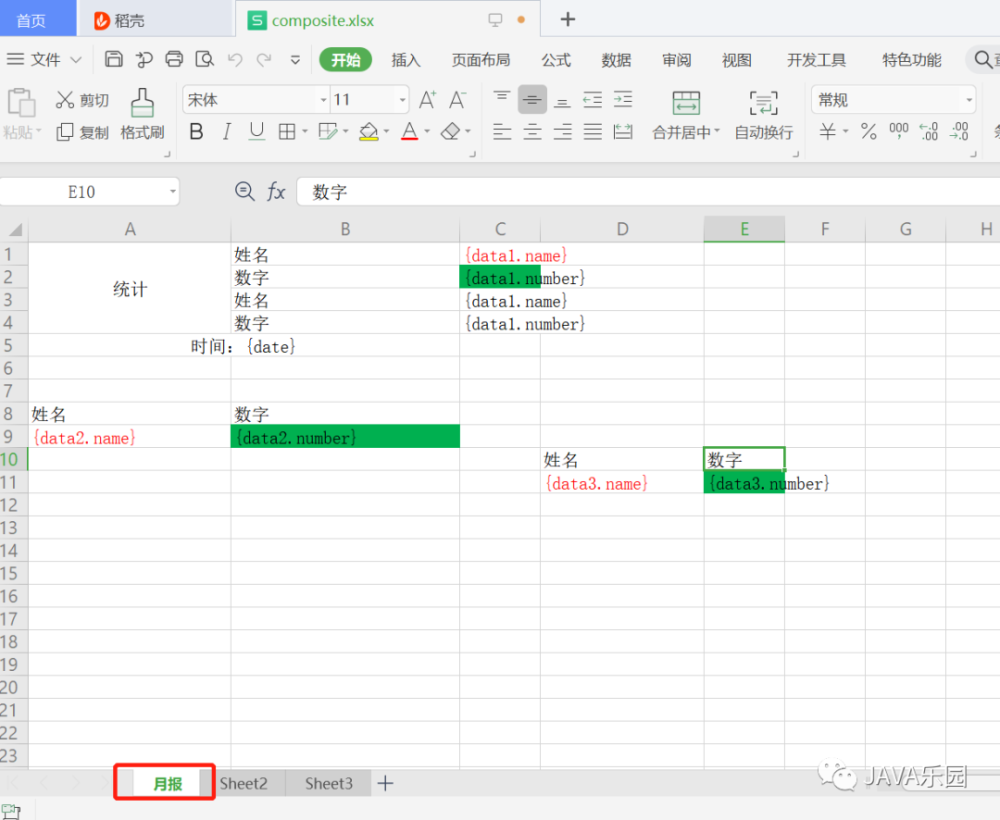Click the fx insert function icon
This screenshot has width=1000, height=820.
(276, 191)
